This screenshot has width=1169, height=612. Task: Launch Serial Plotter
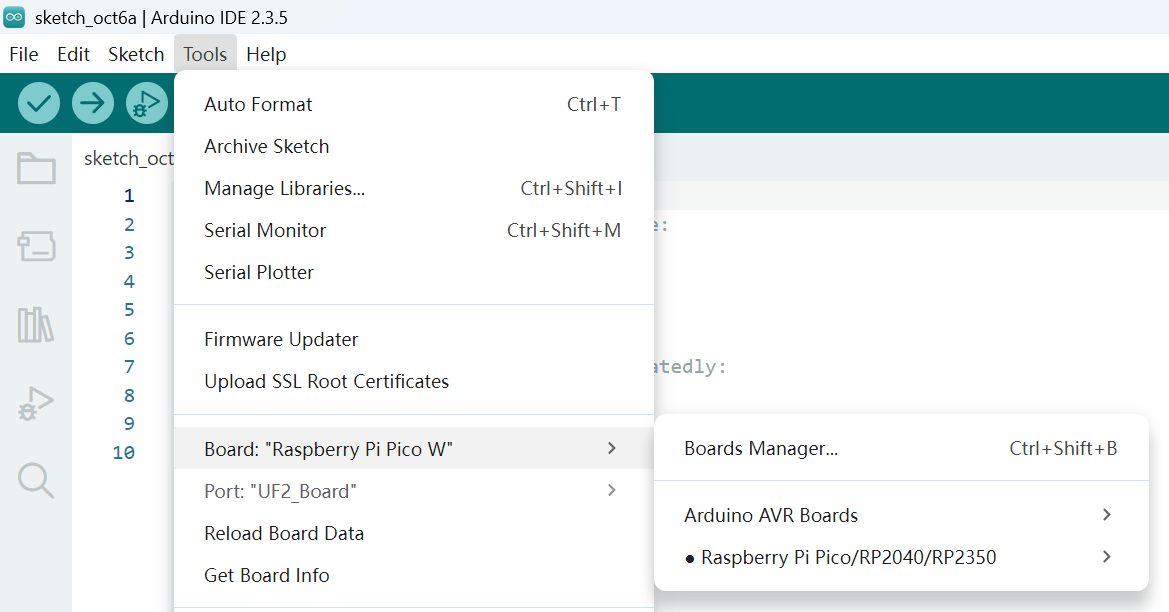(x=414, y=272)
